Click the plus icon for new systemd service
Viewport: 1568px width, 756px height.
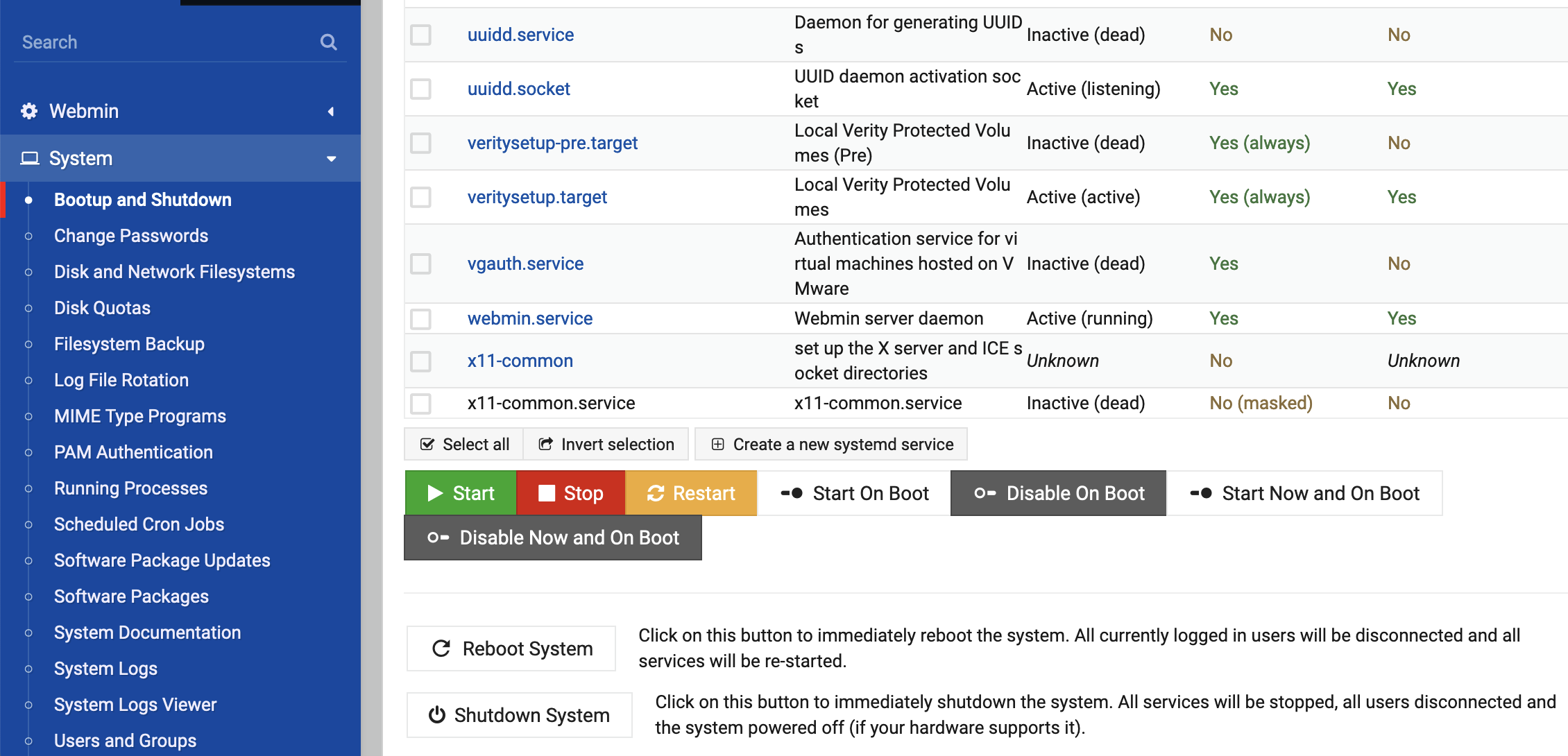718,445
